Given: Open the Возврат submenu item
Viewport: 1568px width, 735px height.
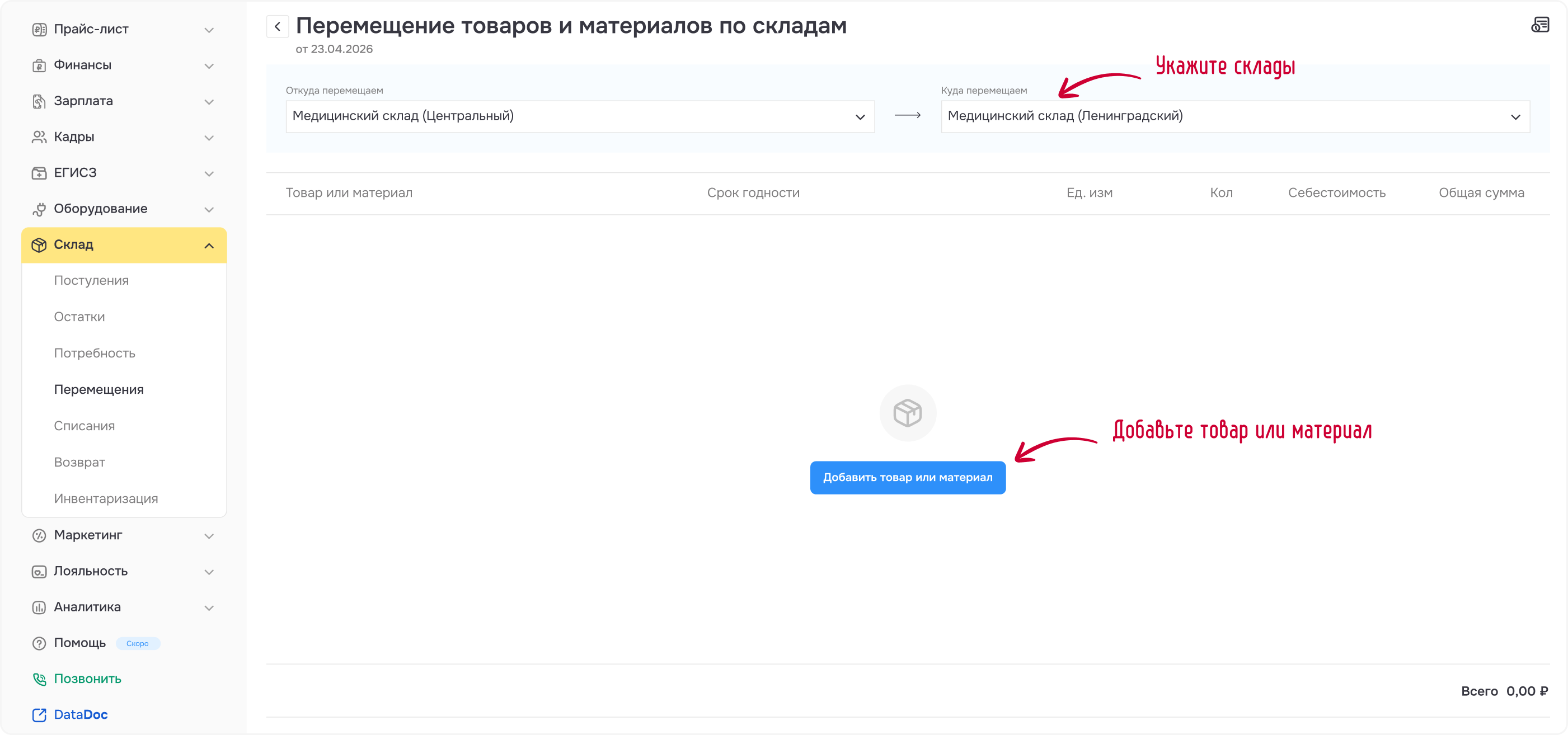Looking at the screenshot, I should coord(79,463).
